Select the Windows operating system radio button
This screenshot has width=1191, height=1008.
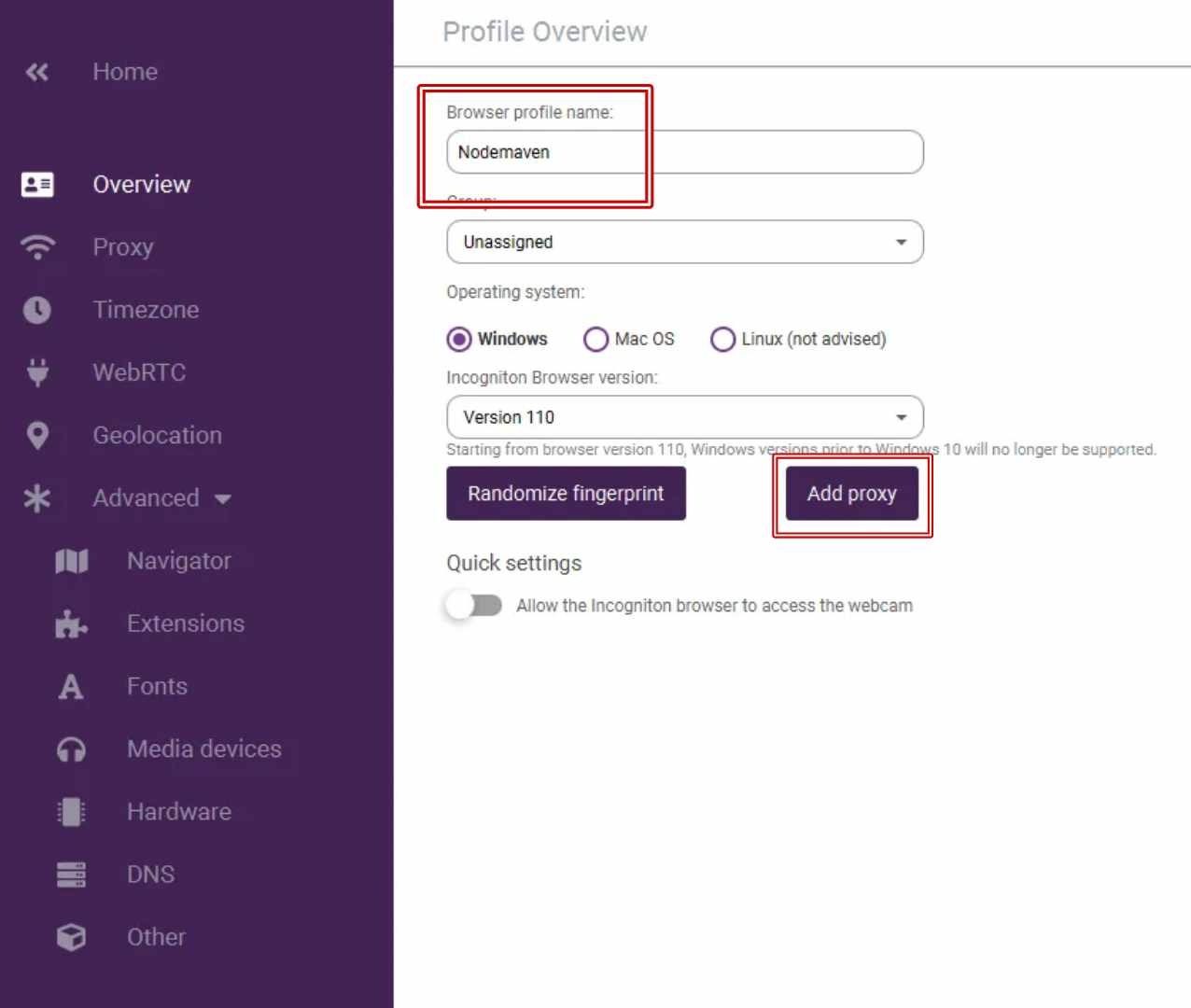pos(459,339)
